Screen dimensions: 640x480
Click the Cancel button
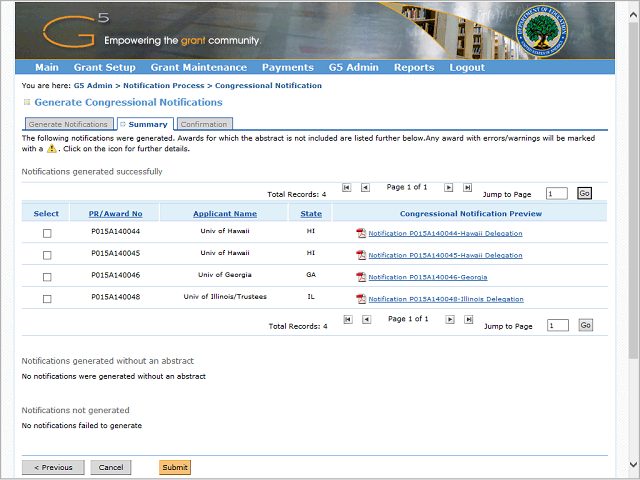(x=111, y=467)
